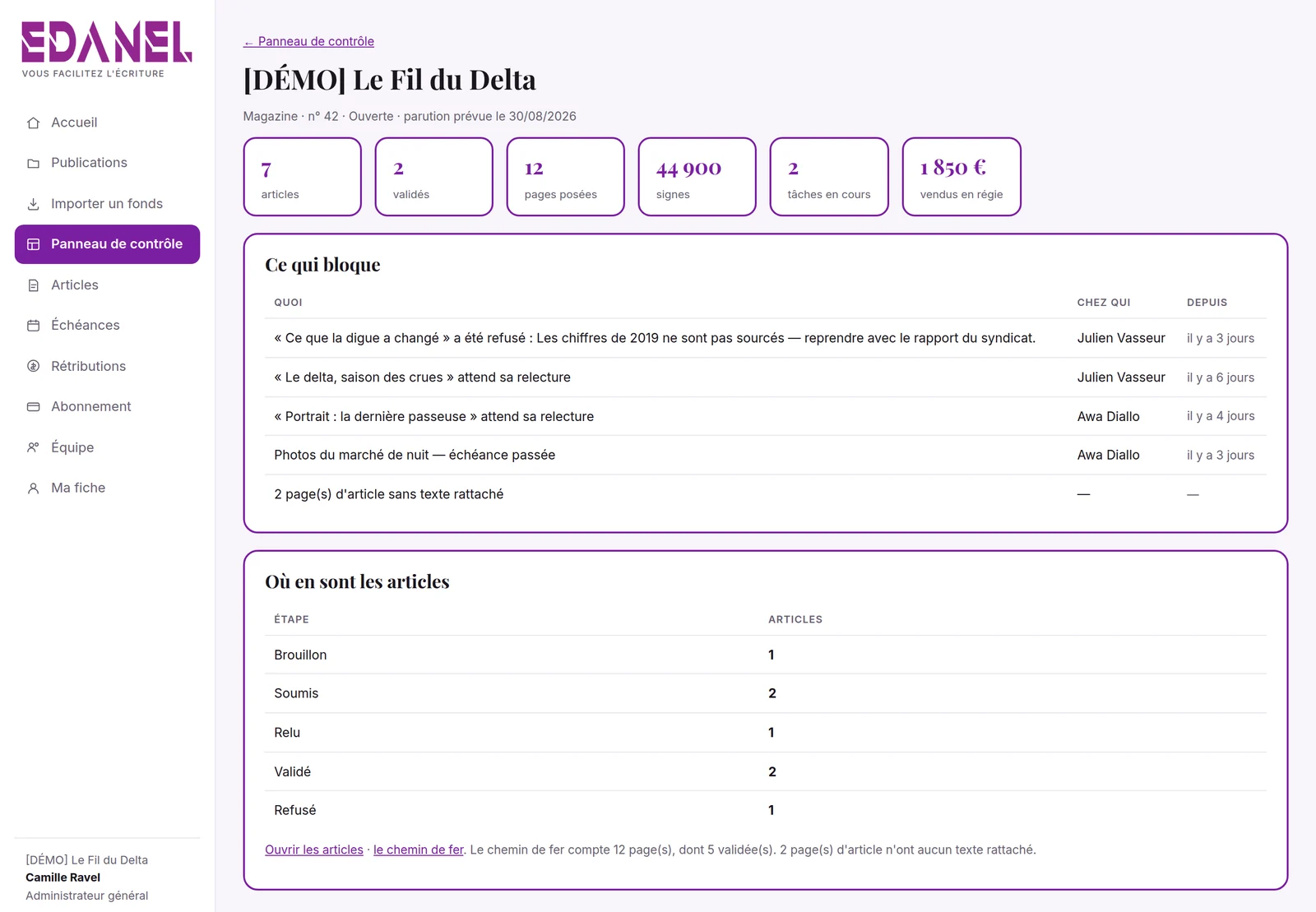Open Accueil in the sidebar
Viewport: 1316px width, 912px height.
pos(107,123)
